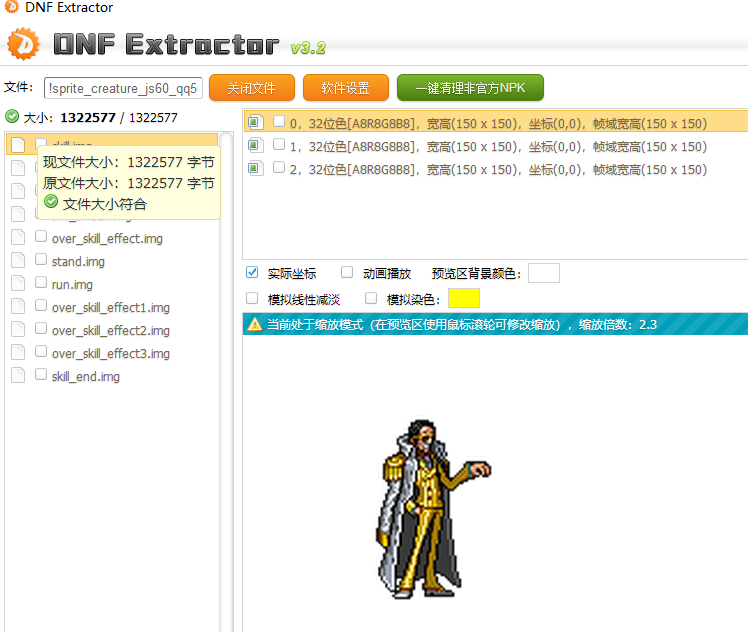Open the white 预览区背景颜色 color swatch
This screenshot has height=632, width=748.
click(544, 273)
